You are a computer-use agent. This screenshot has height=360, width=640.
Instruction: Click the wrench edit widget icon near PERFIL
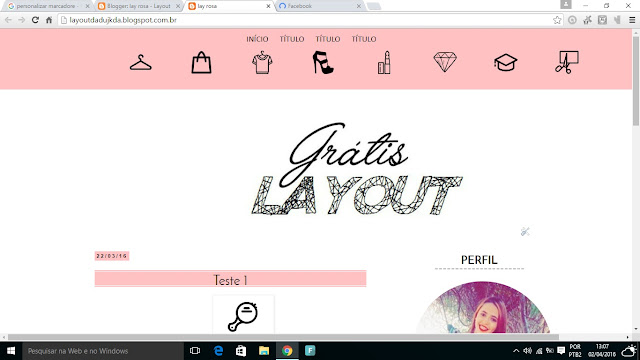coord(525,232)
